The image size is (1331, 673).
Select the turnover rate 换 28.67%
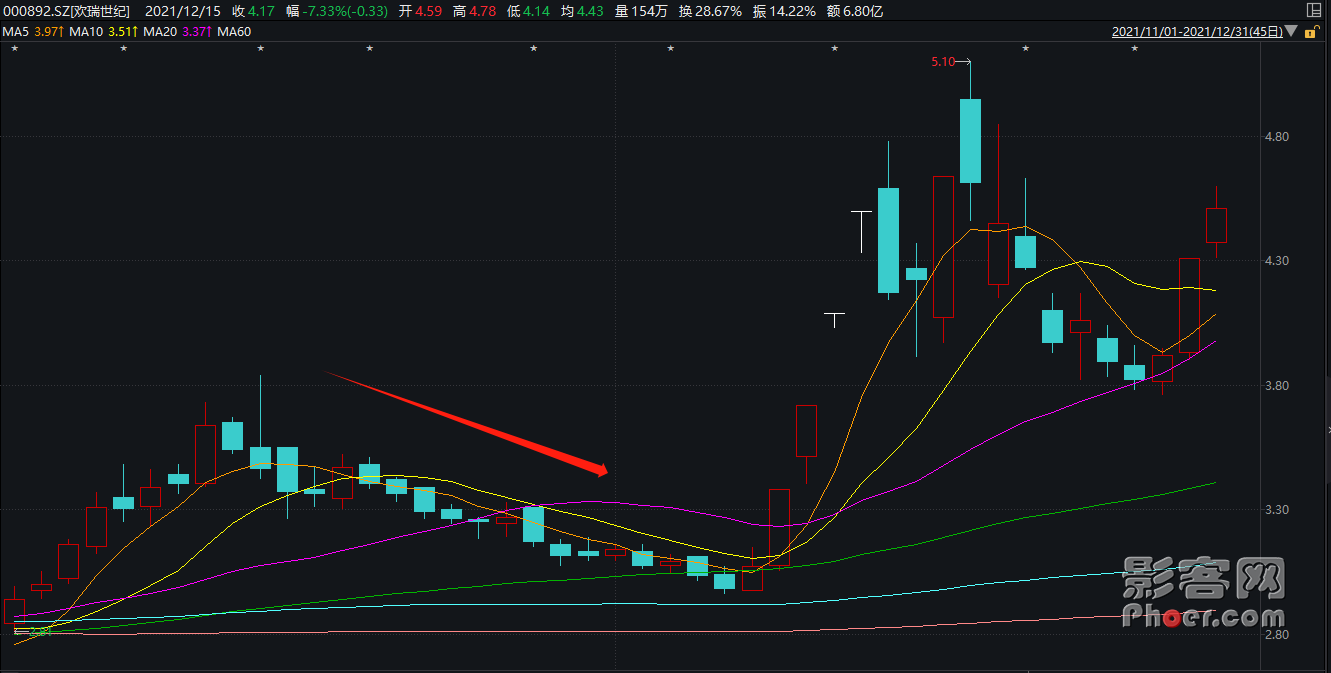[x=710, y=11]
